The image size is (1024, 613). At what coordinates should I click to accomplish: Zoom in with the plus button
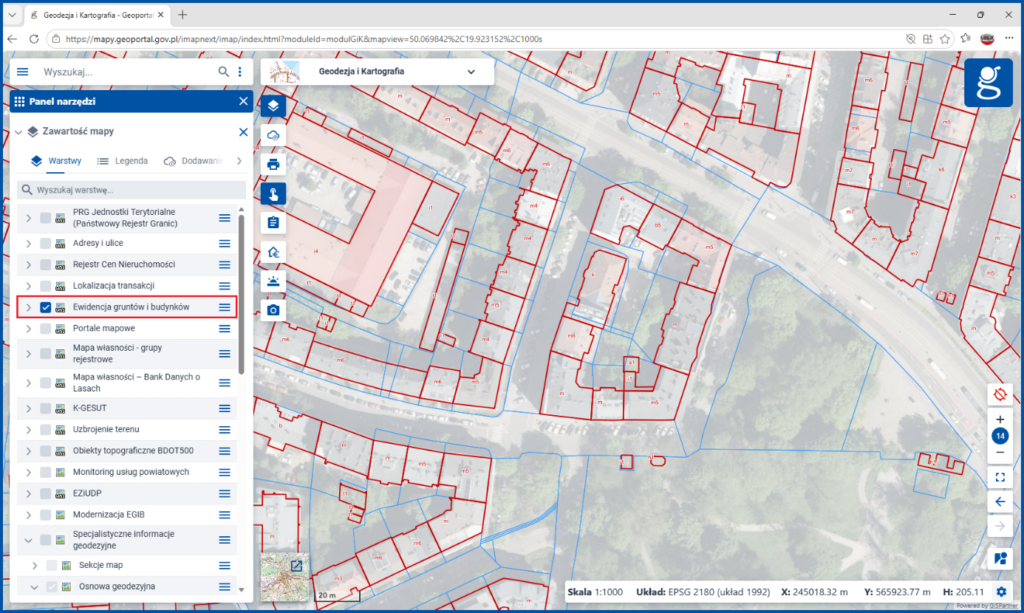pos(1000,419)
